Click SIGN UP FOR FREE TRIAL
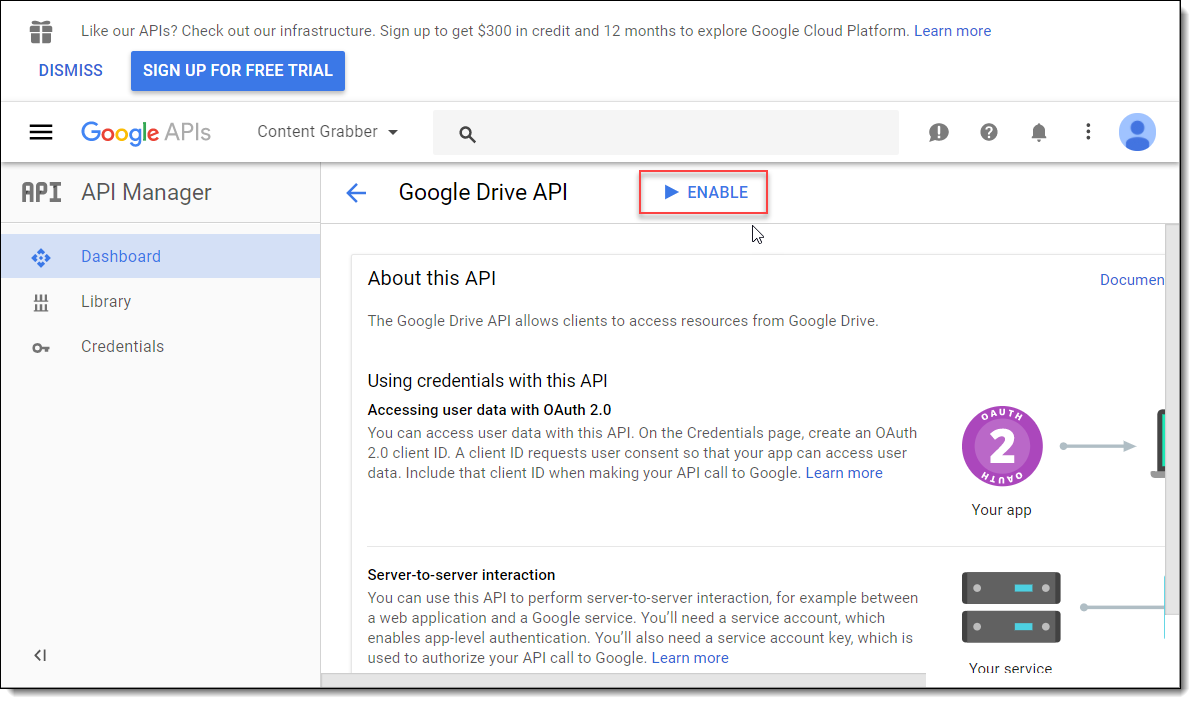 (238, 71)
